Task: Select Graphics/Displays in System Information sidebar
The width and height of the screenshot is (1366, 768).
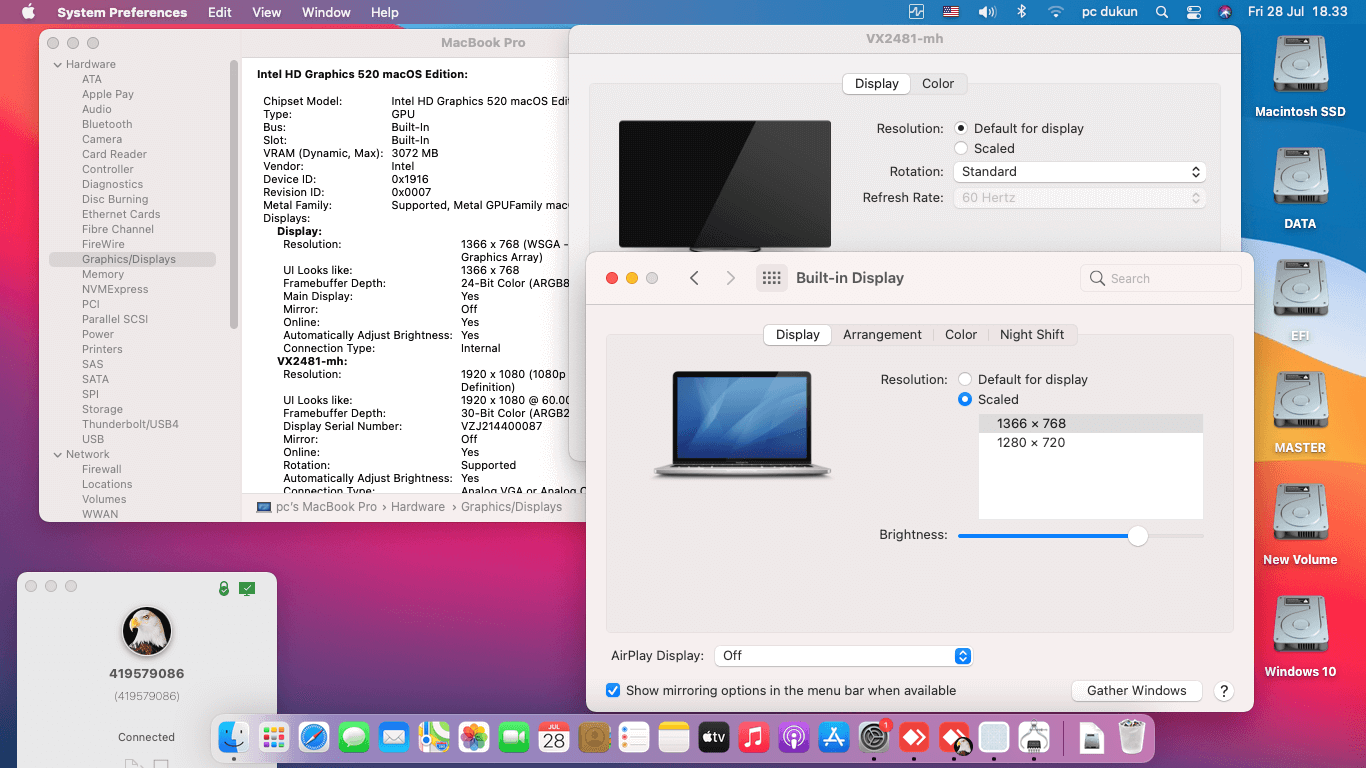Action: click(x=133, y=259)
